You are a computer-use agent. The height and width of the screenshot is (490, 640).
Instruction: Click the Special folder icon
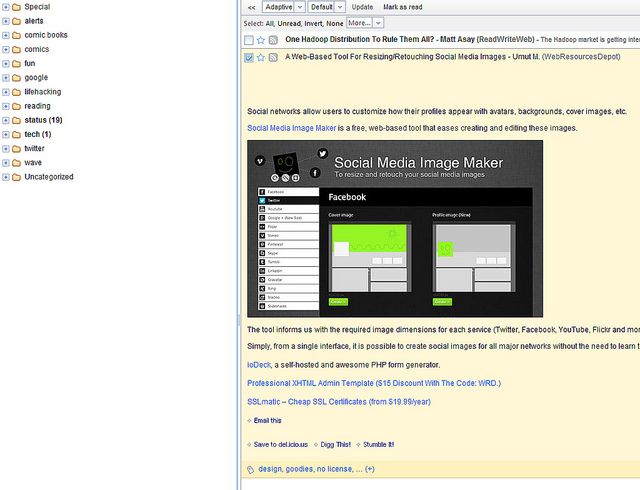(16, 7)
